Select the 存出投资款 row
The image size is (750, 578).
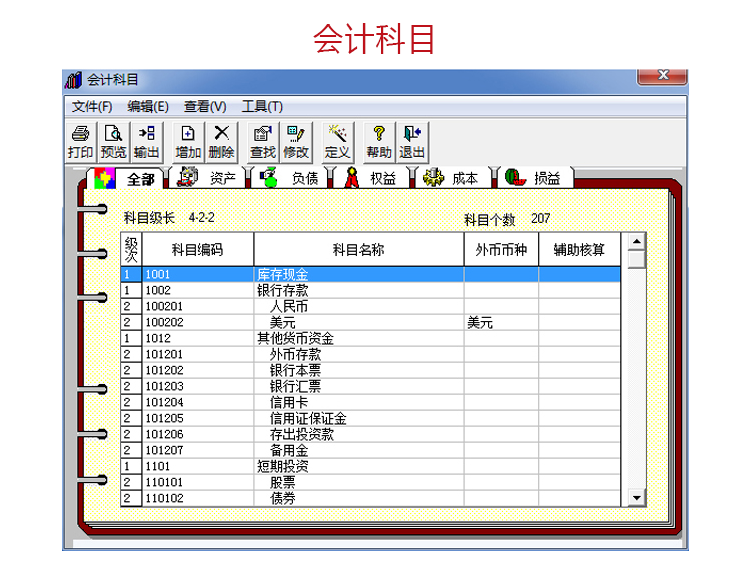[371, 434]
